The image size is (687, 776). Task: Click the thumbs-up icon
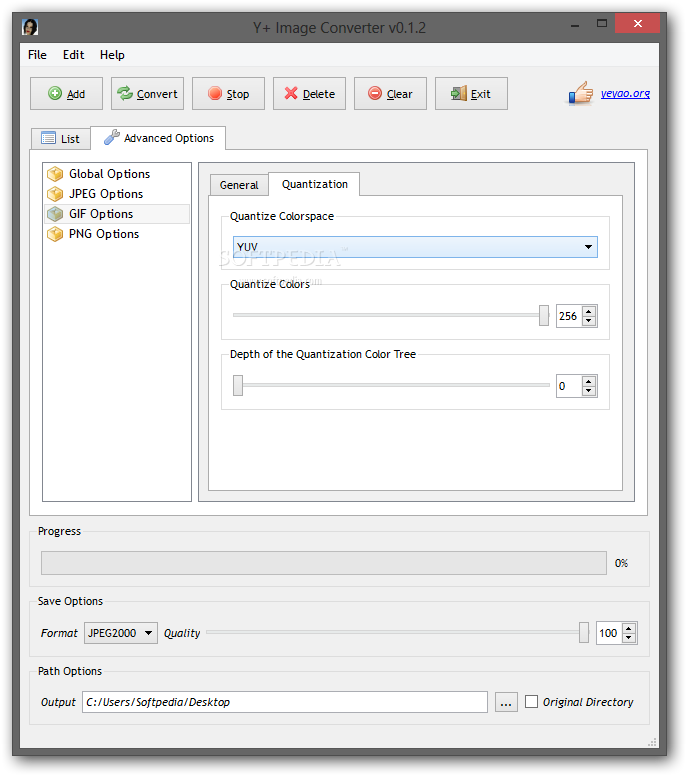coord(581,93)
